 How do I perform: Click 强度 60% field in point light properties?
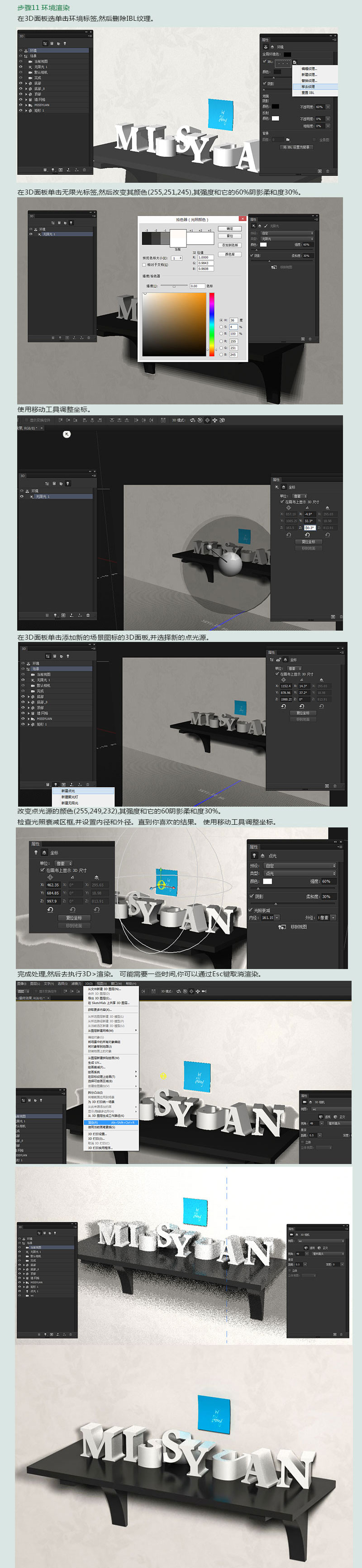pyautogui.click(x=329, y=881)
